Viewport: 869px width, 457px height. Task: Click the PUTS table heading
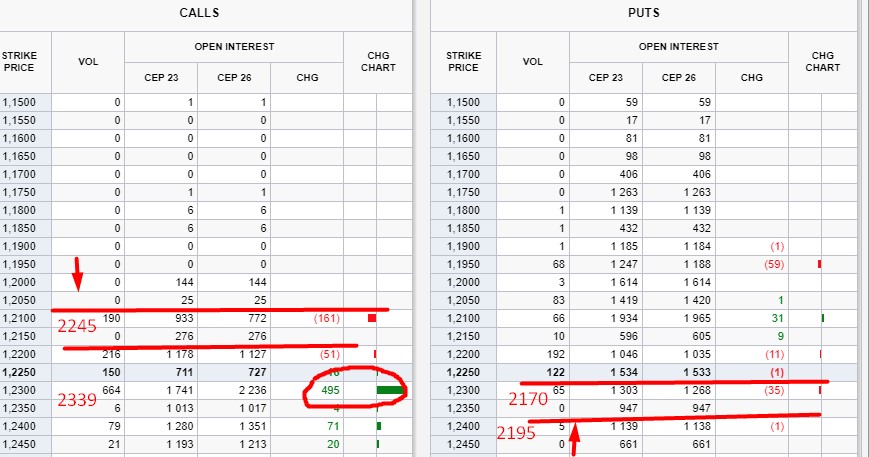pos(643,13)
